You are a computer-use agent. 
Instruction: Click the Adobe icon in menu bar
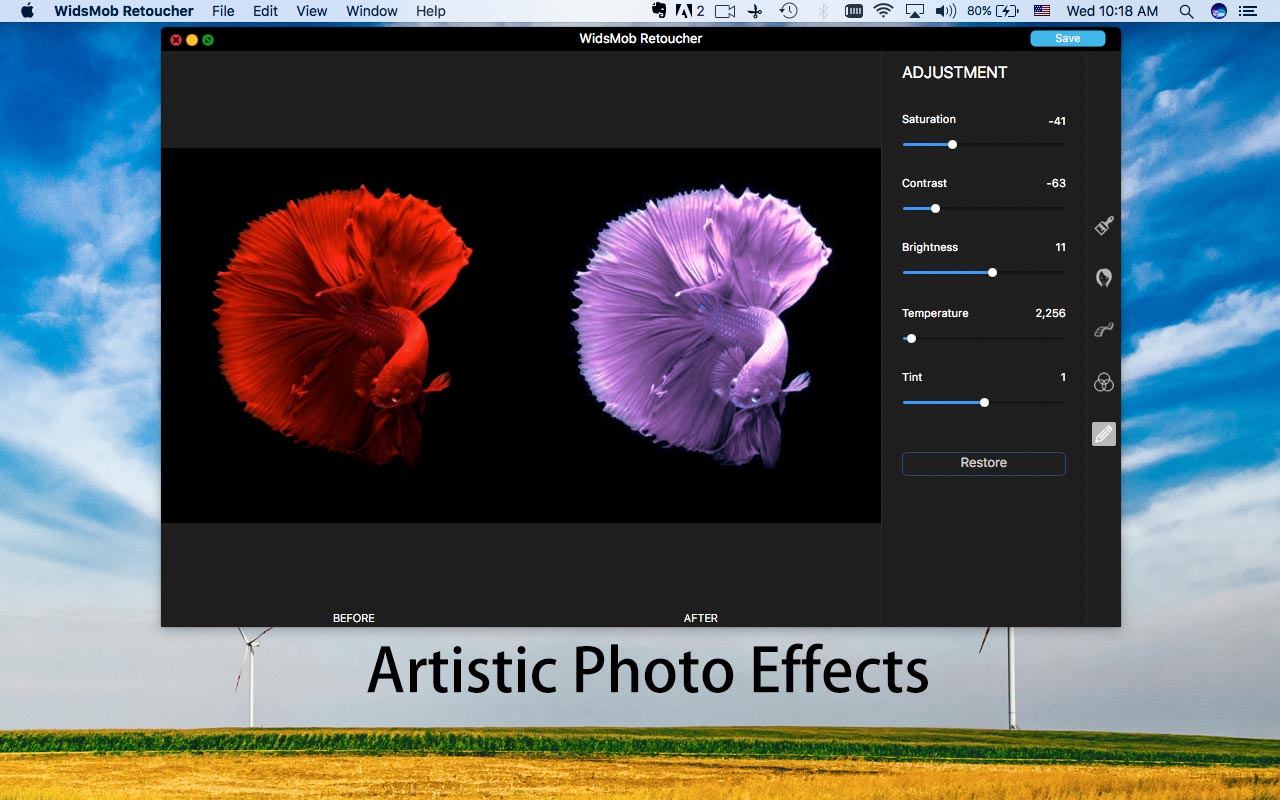point(689,11)
